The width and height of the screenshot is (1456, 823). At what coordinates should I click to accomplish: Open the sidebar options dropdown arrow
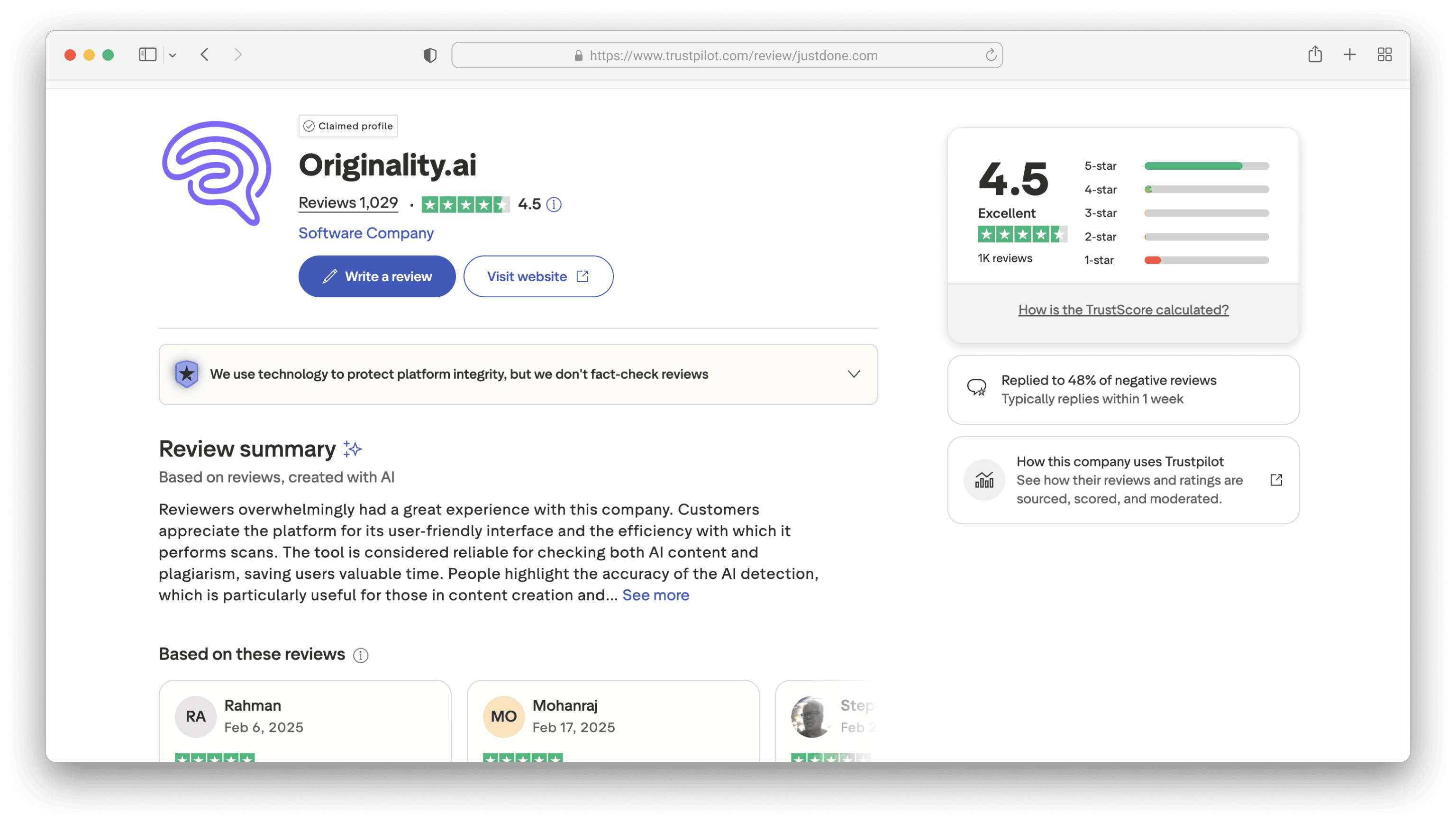[x=173, y=55]
